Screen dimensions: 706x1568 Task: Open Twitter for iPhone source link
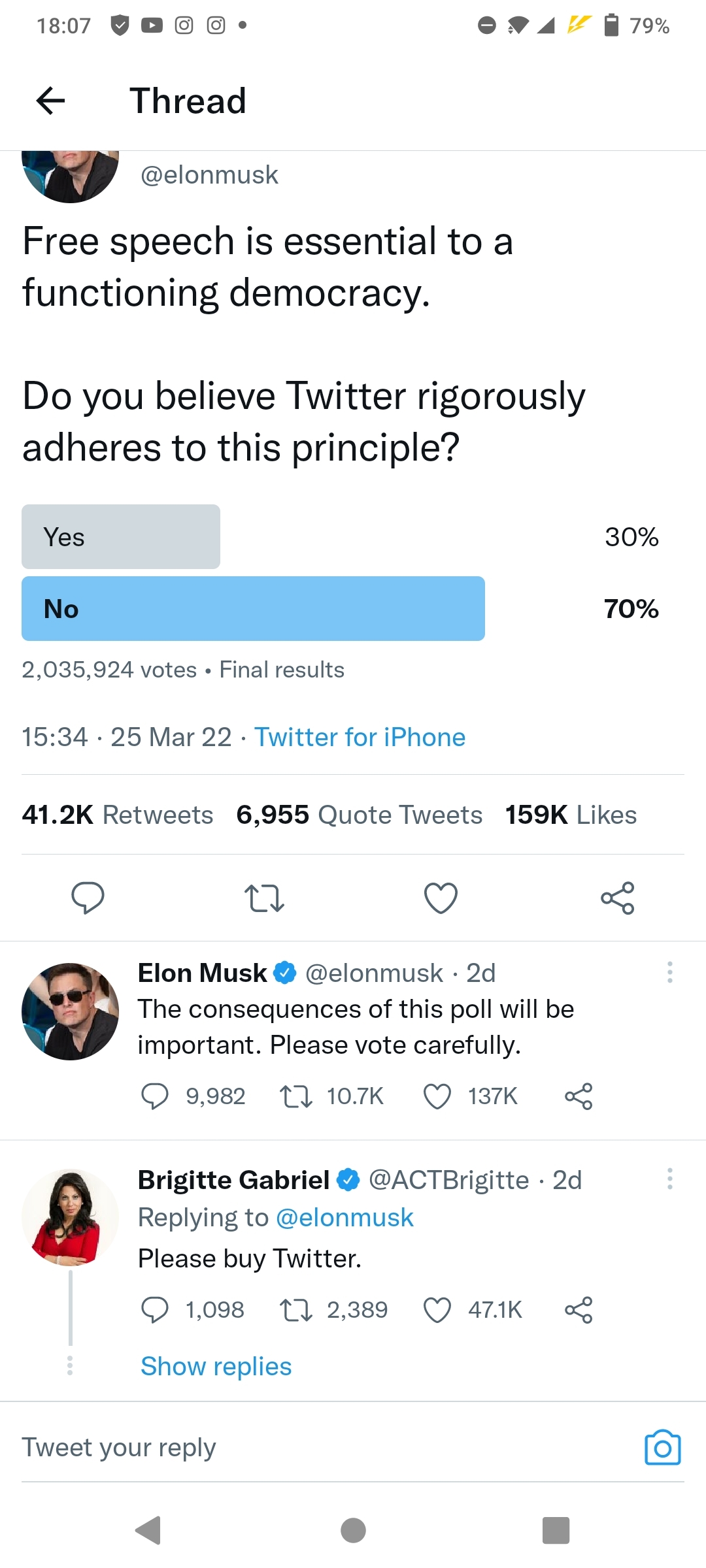360,737
